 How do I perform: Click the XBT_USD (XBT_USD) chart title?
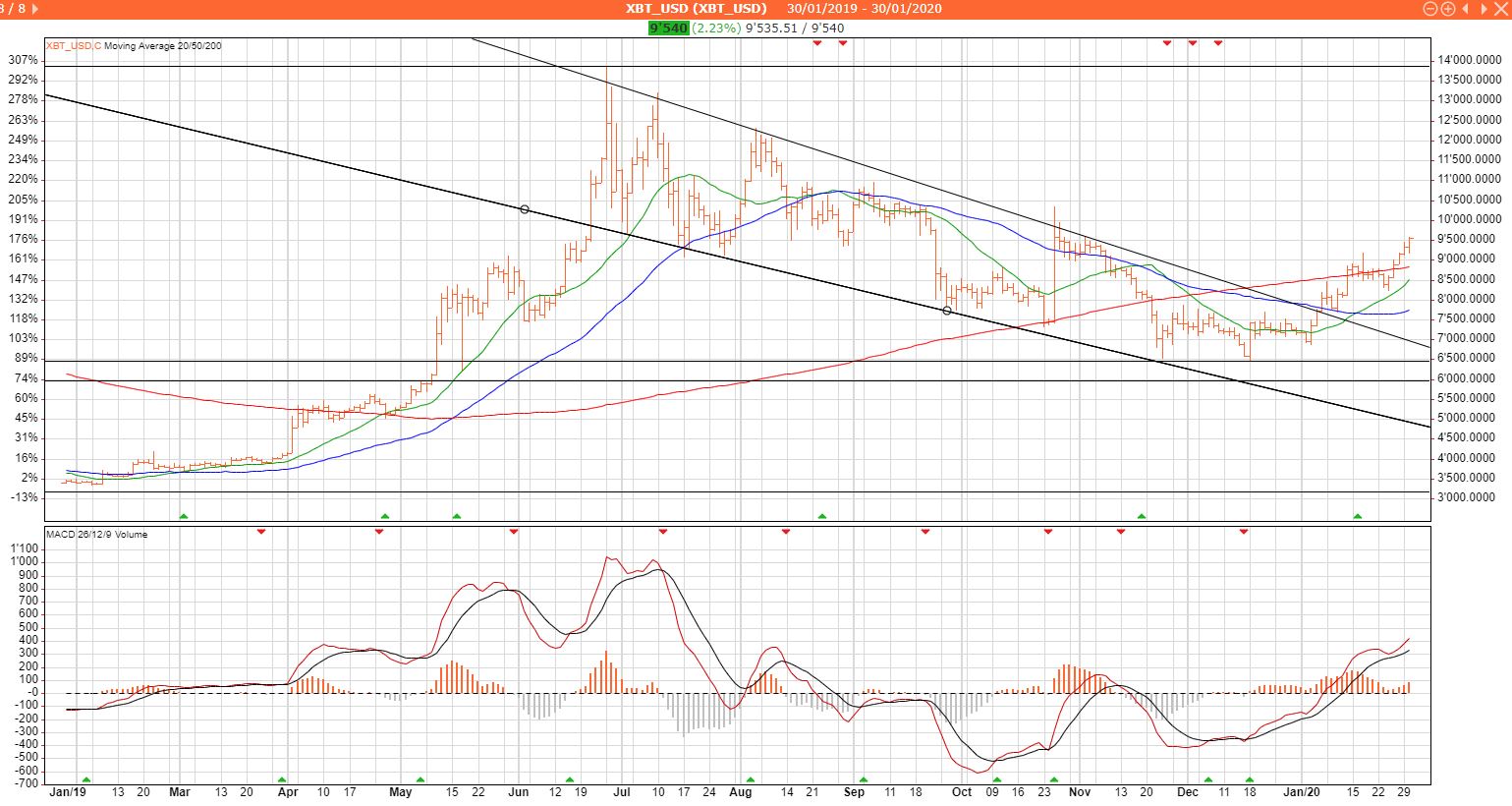click(x=698, y=9)
